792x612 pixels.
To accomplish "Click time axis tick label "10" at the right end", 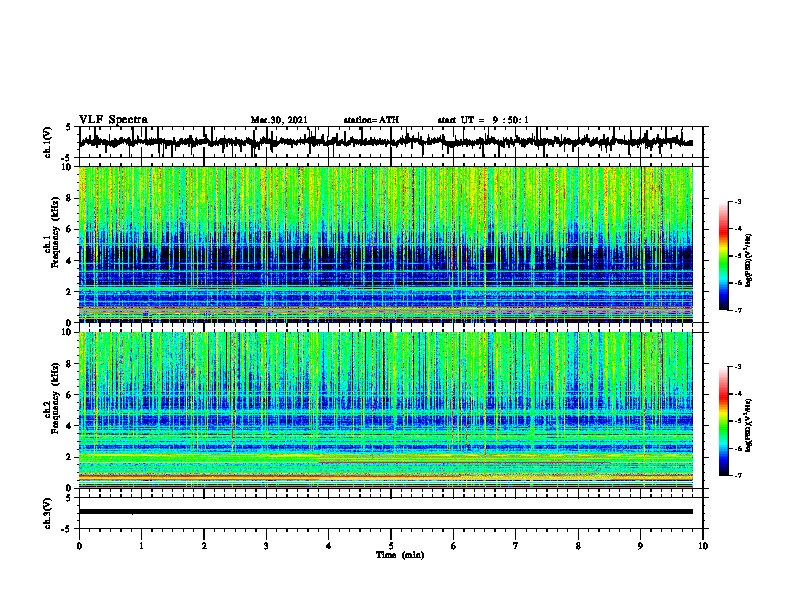I will [x=703, y=546].
